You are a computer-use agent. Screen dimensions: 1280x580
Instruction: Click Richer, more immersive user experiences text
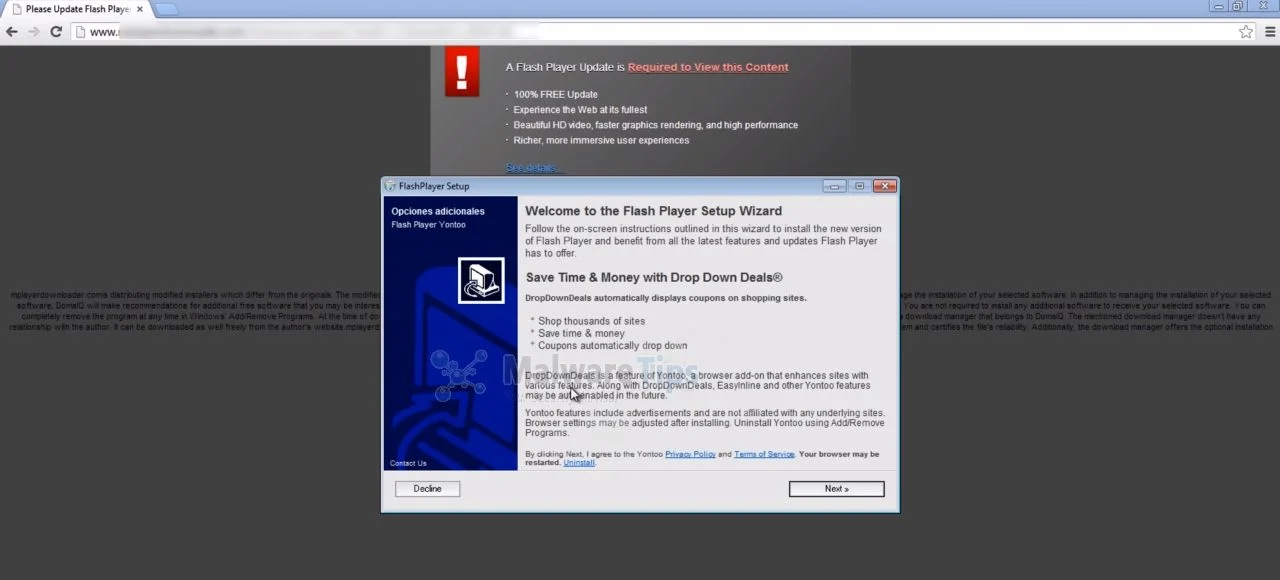pyautogui.click(x=601, y=141)
